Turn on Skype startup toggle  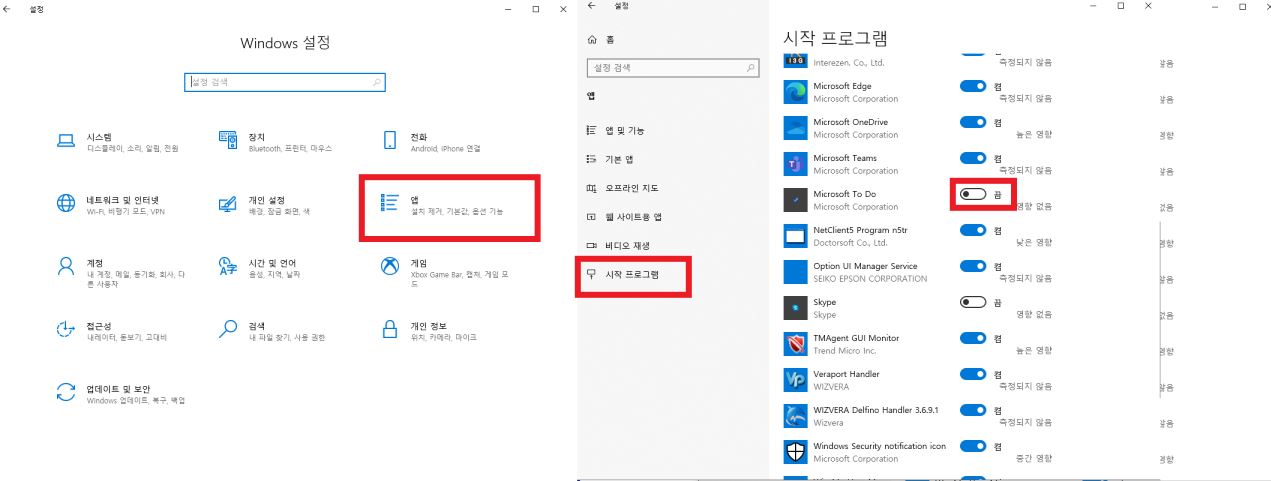(973, 302)
